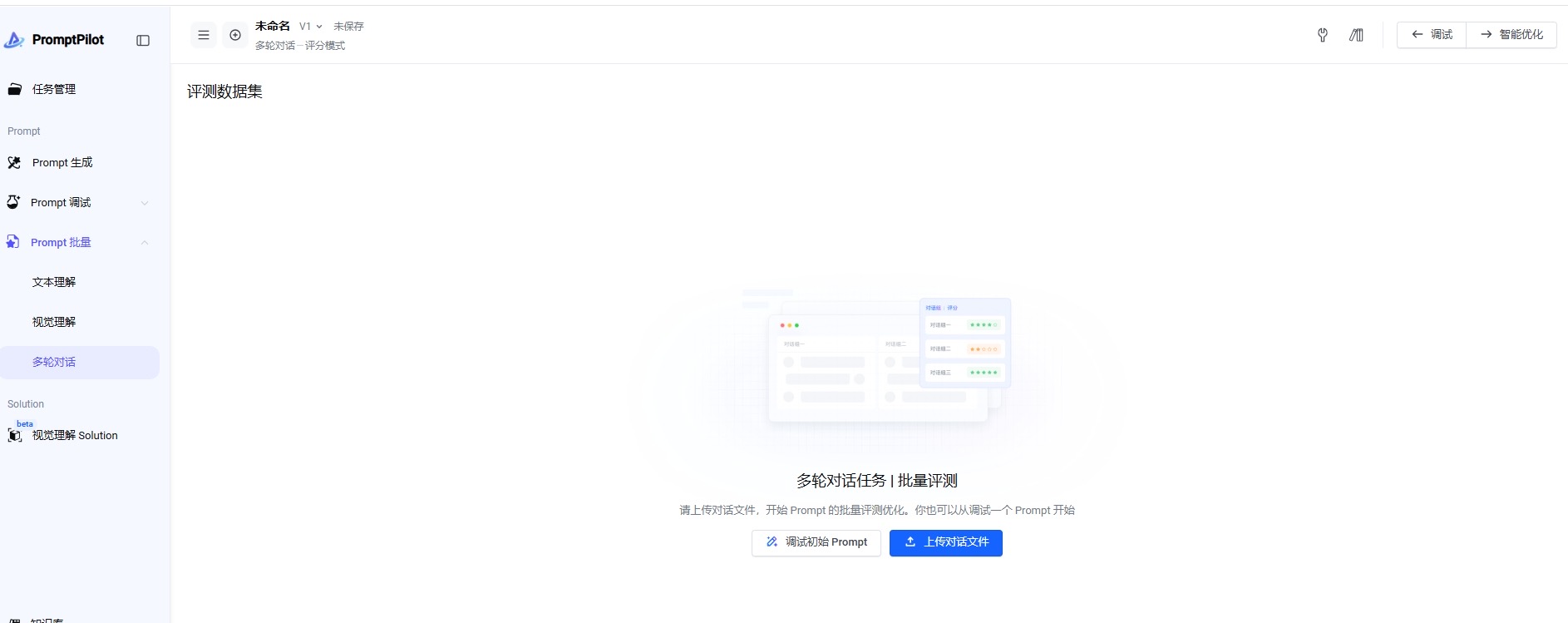Open the V1 version dropdown
The image size is (1568, 623).
[x=310, y=27]
